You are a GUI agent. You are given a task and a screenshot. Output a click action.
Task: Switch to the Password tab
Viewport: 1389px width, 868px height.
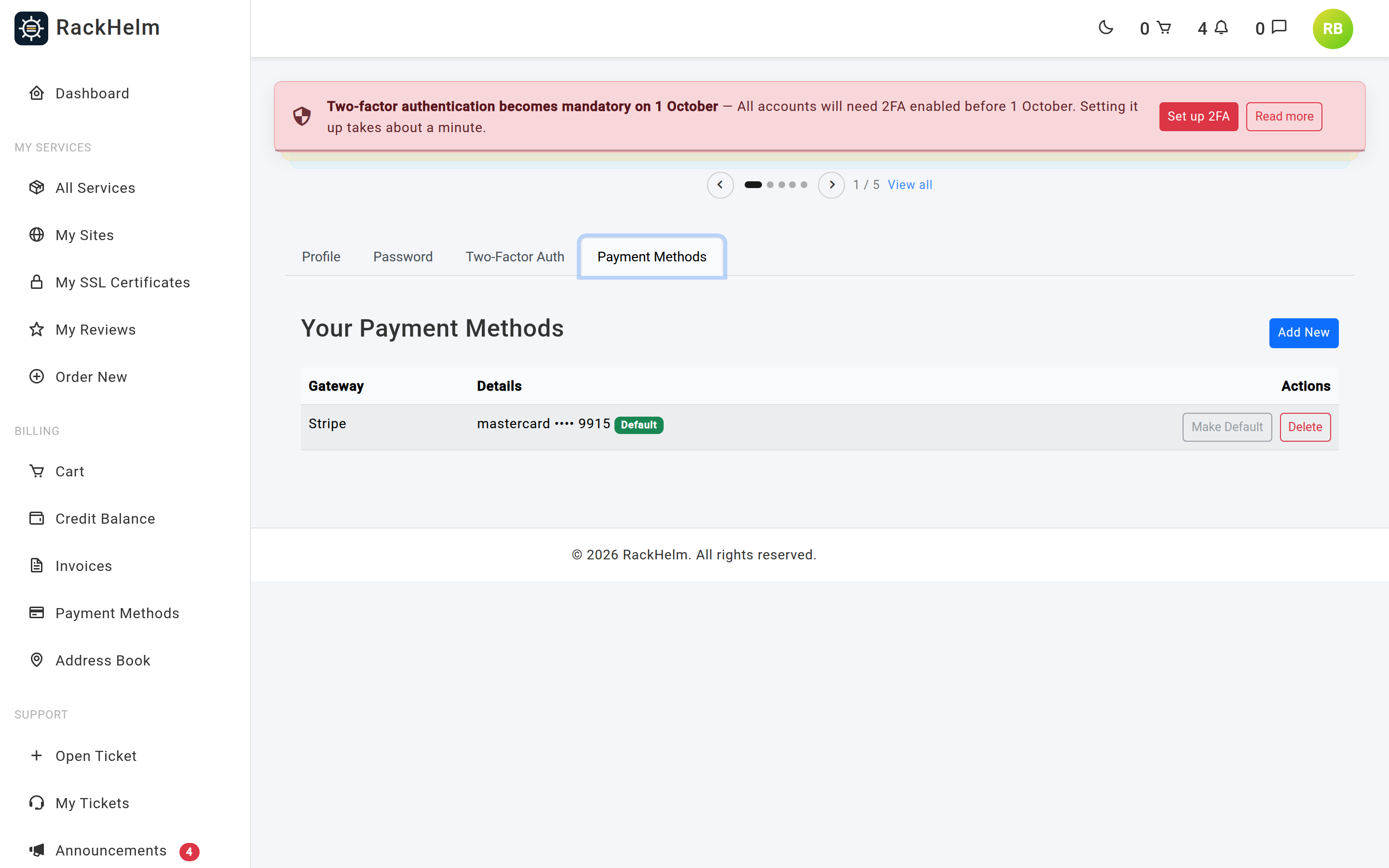[403, 257]
